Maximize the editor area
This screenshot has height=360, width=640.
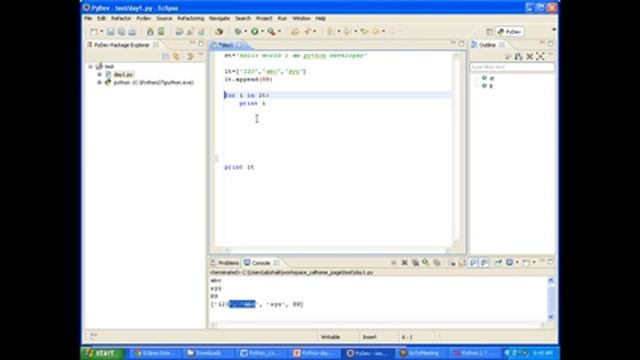[x=462, y=44]
